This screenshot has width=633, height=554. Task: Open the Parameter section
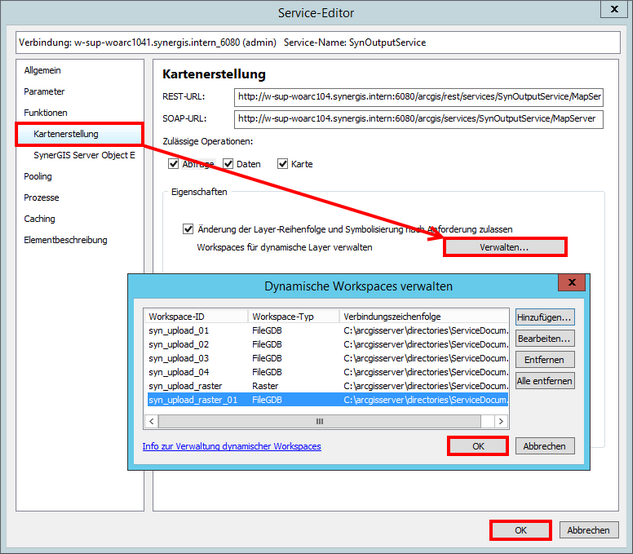(x=44, y=92)
